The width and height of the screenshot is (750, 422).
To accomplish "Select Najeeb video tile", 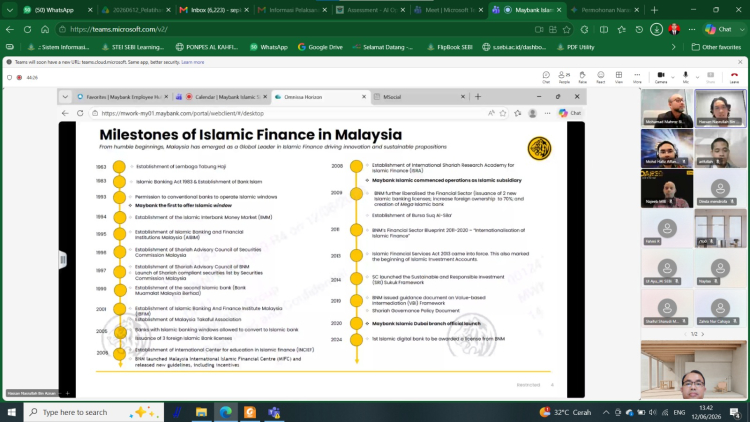I will (x=667, y=189).
